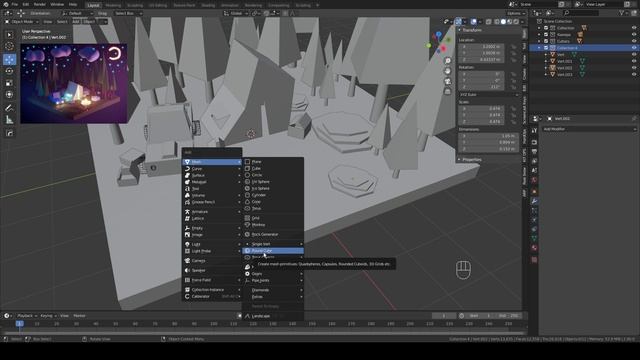This screenshot has width=640, height=360.
Task: Hide Vert.001 with its eye icon
Action: point(634,61)
